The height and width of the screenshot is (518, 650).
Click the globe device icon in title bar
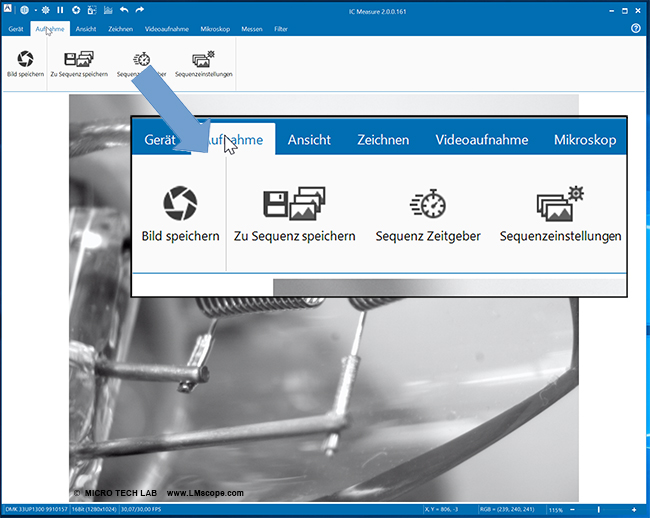pos(25,10)
